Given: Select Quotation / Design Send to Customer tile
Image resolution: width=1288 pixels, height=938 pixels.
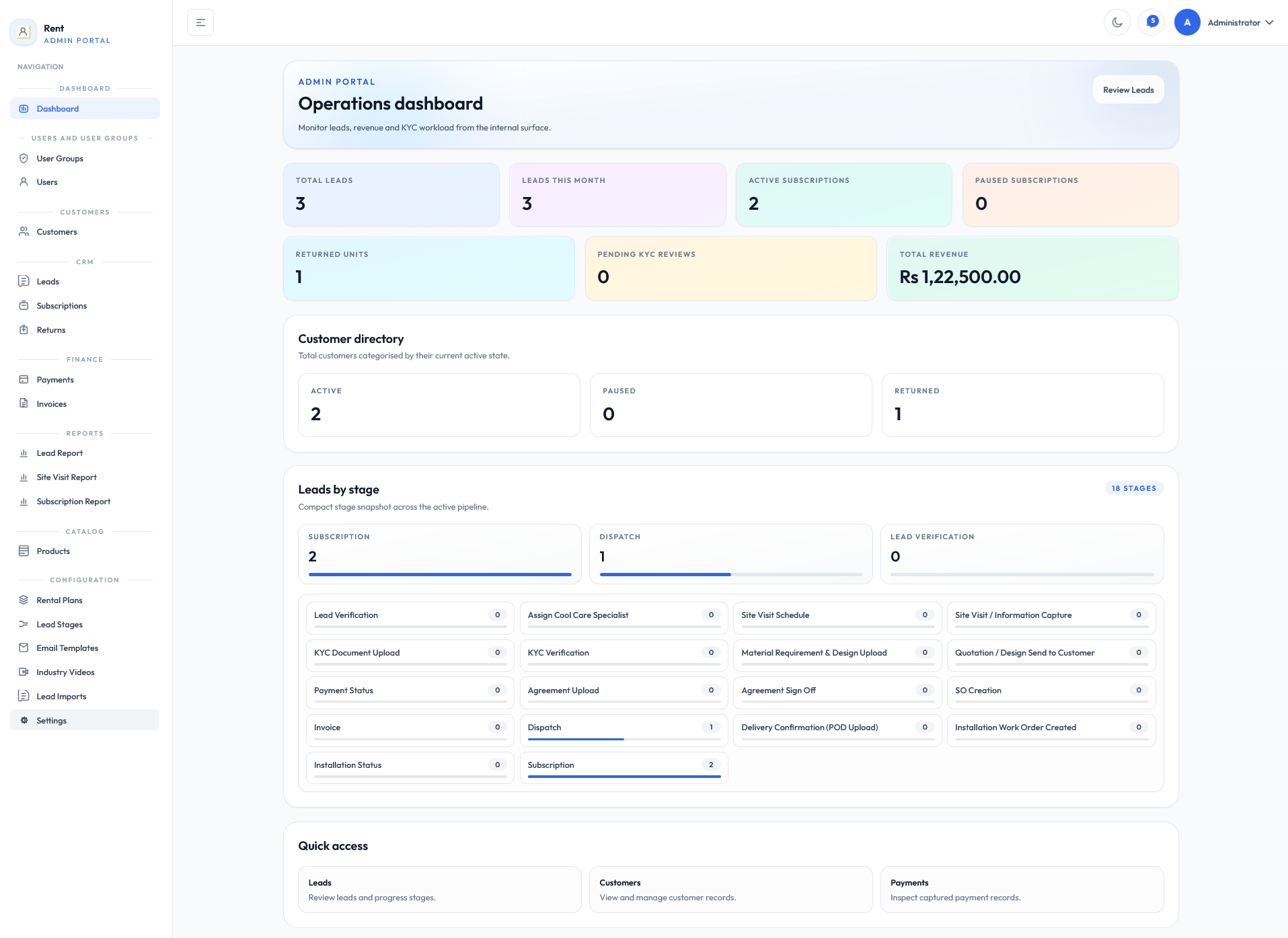Looking at the screenshot, I should click(1051, 655).
